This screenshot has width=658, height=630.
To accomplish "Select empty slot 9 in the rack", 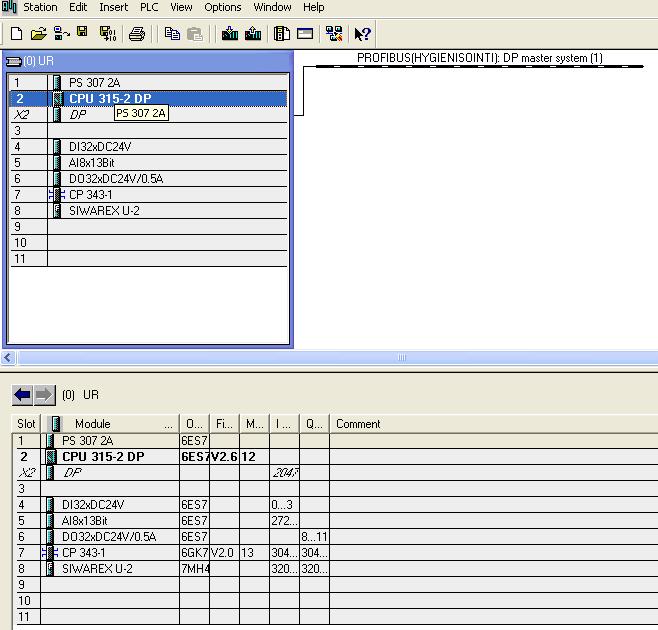I will coord(149,227).
